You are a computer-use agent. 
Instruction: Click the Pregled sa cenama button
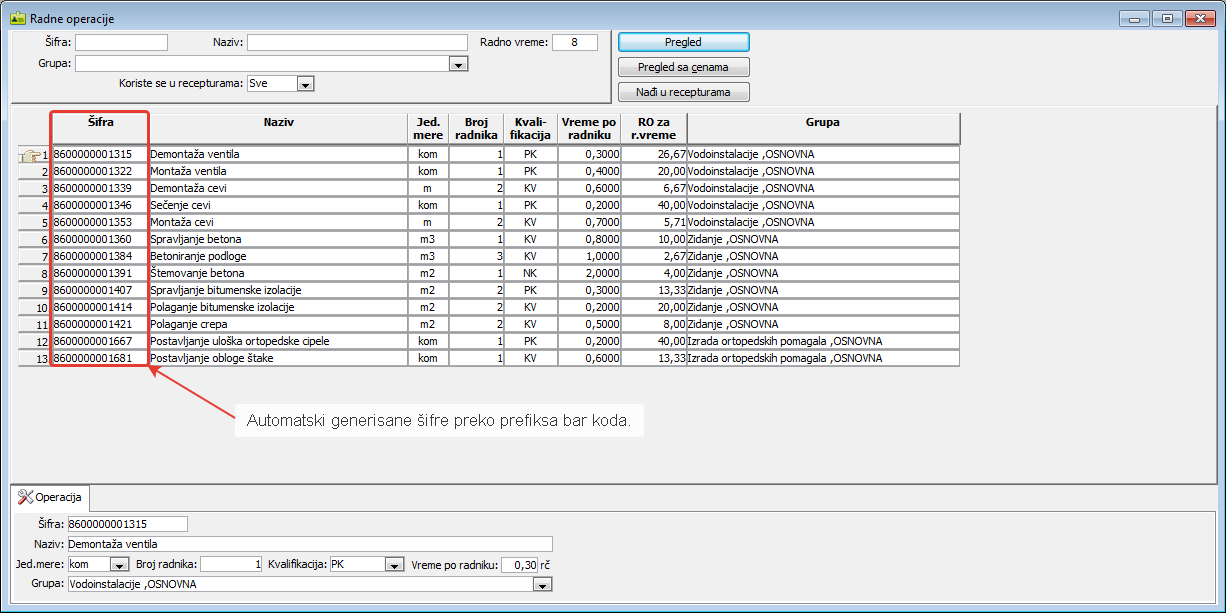point(683,67)
